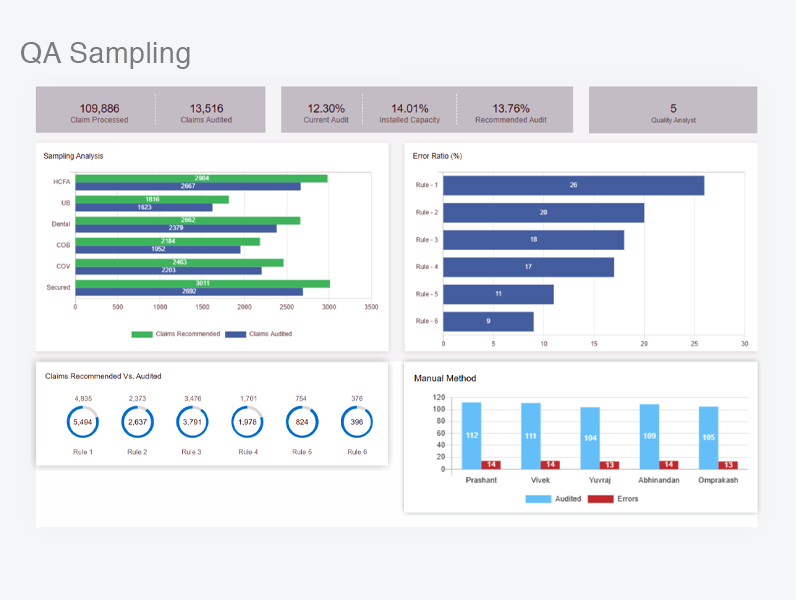
Task: Click the Claims Recommended Vs. Audited title
Action: point(103,376)
